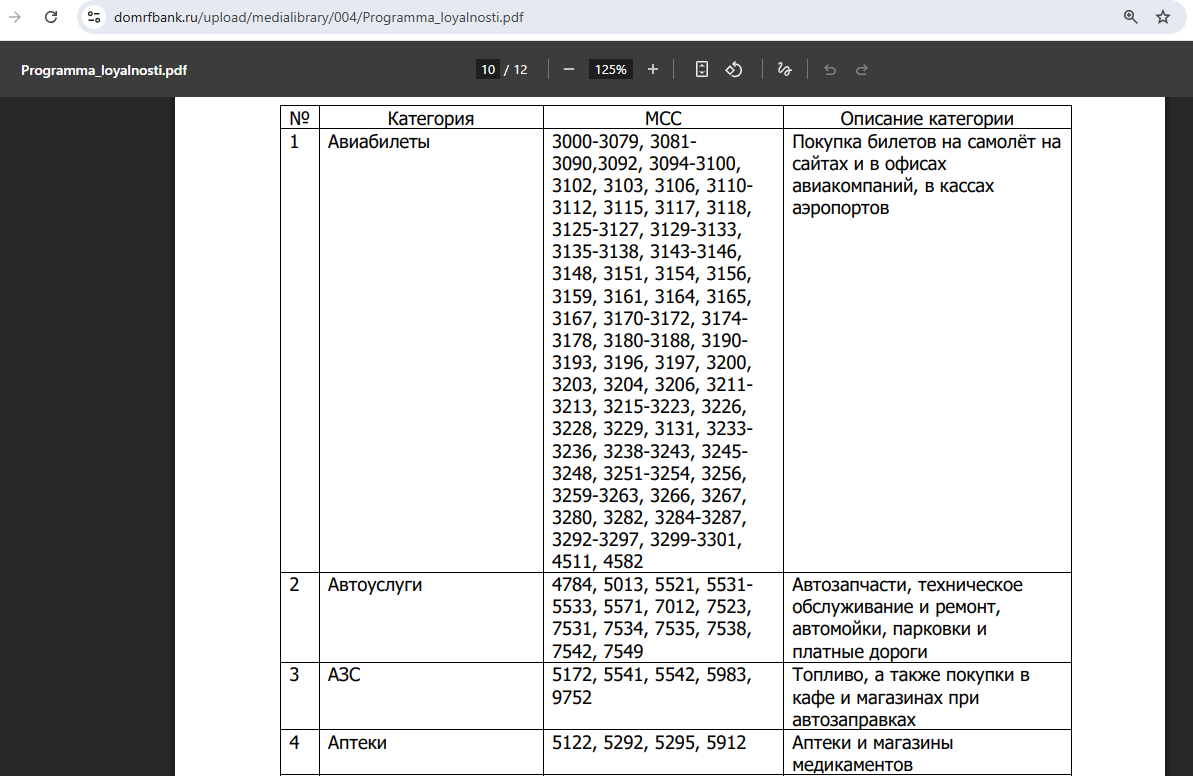
Task: Rotate the PDF counterclockwise
Action: 734,69
